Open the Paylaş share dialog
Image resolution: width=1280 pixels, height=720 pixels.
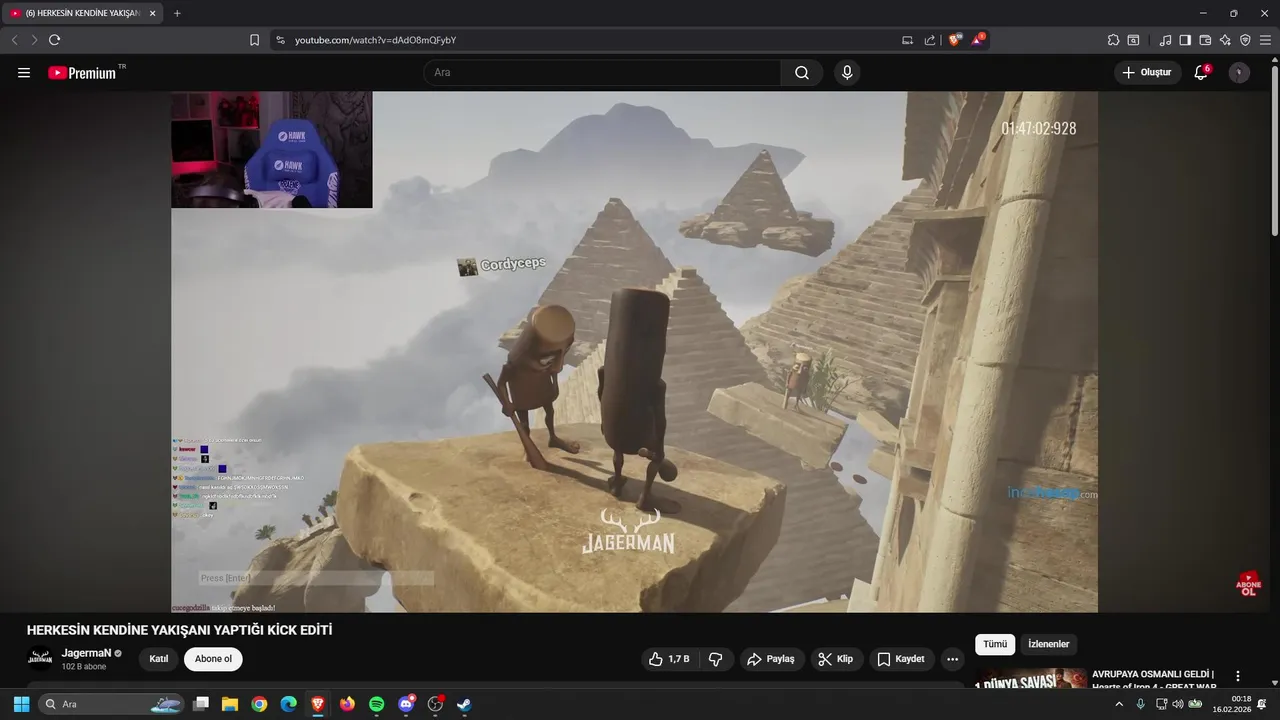click(770, 659)
